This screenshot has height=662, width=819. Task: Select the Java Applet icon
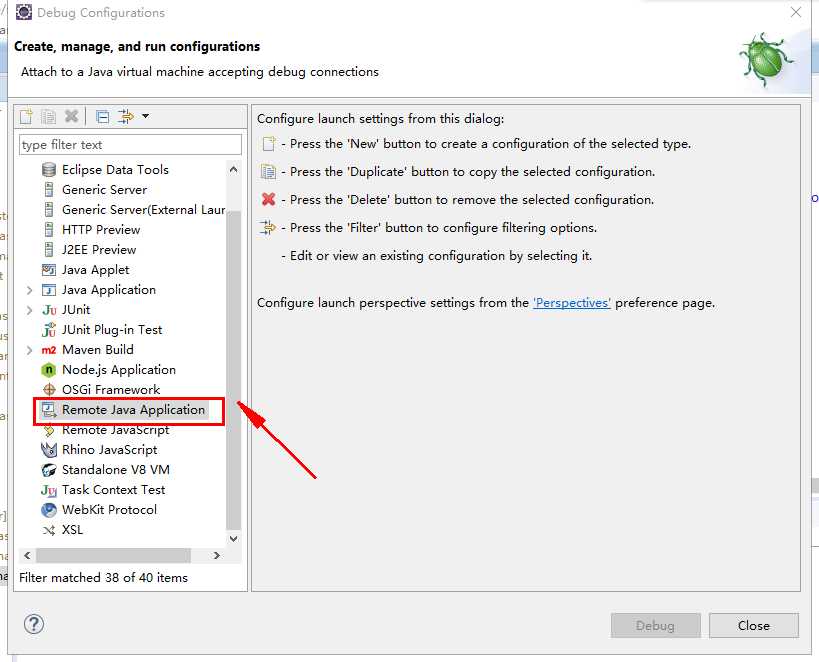pyautogui.click(x=49, y=270)
